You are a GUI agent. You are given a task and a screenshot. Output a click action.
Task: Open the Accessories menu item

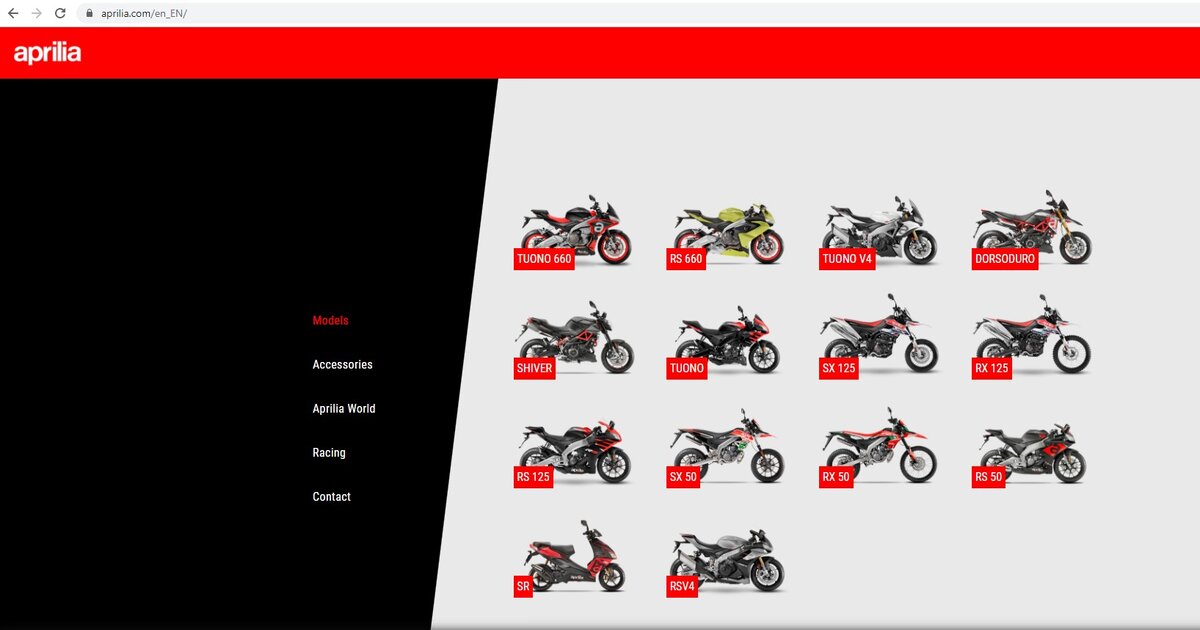click(x=343, y=365)
